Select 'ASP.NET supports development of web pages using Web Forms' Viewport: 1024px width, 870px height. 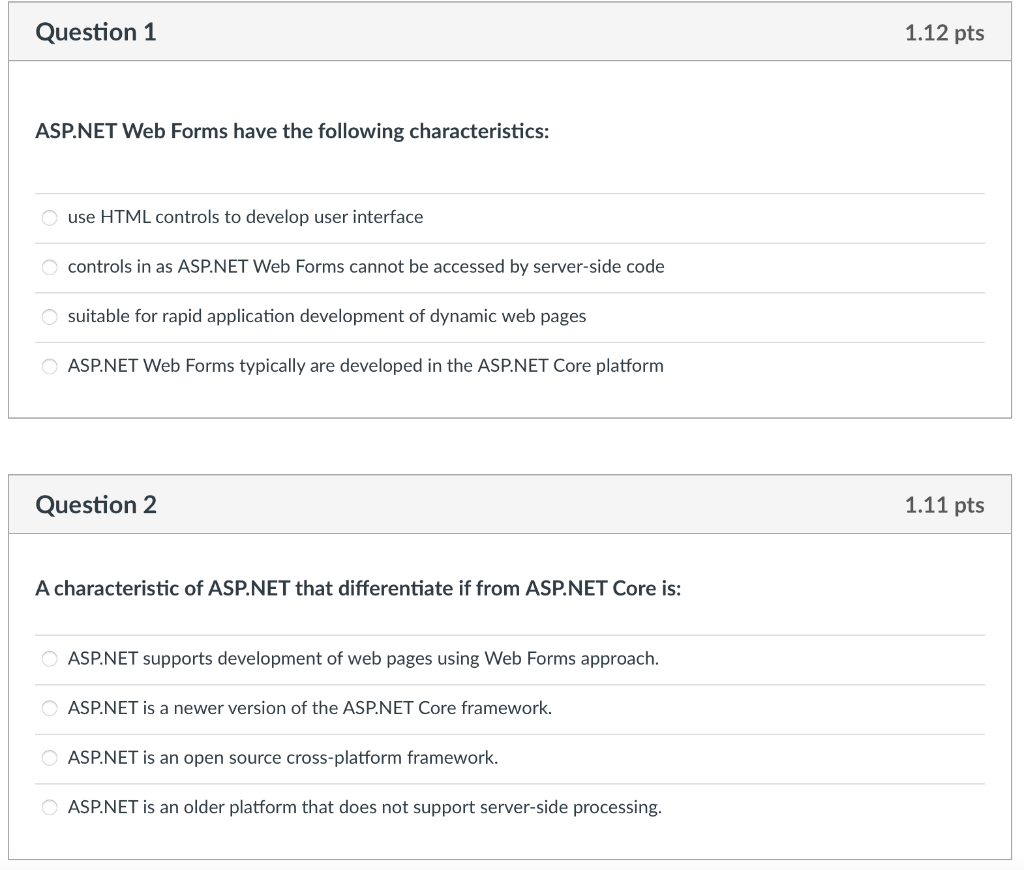[x=362, y=658]
